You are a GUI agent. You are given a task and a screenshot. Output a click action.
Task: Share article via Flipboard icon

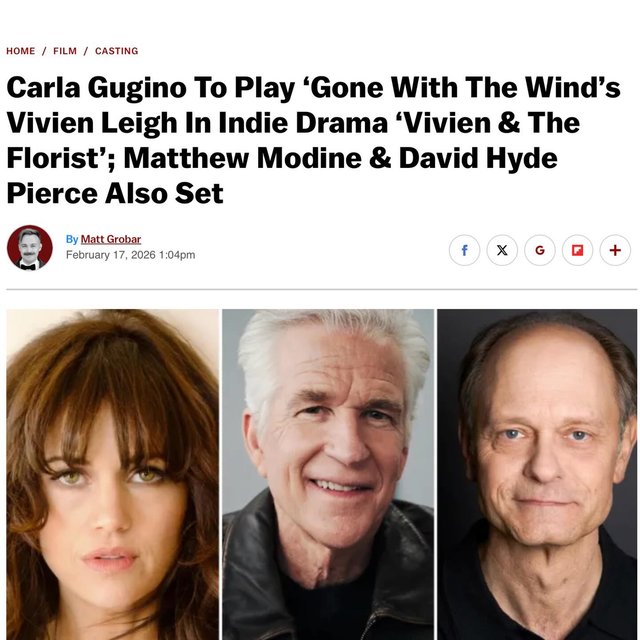coord(577,250)
